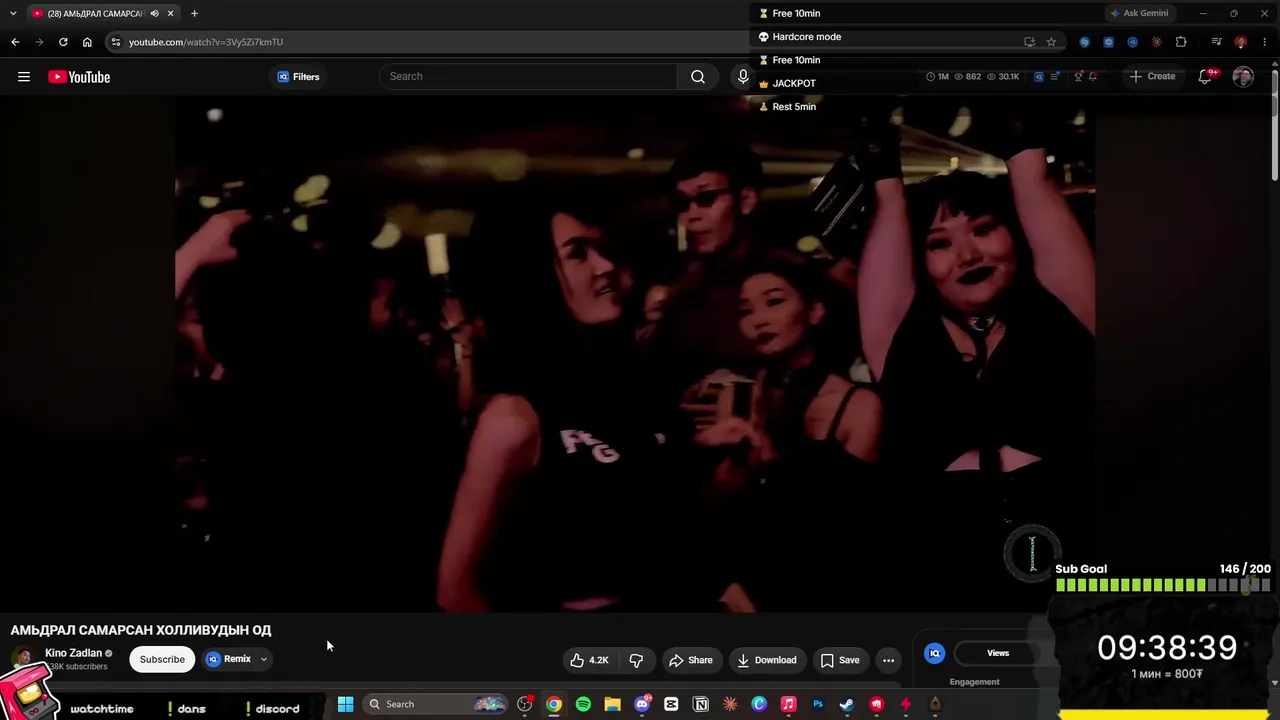The width and height of the screenshot is (1280, 720).
Task: Choose the JACKPOT entry
Action: [x=787, y=83]
